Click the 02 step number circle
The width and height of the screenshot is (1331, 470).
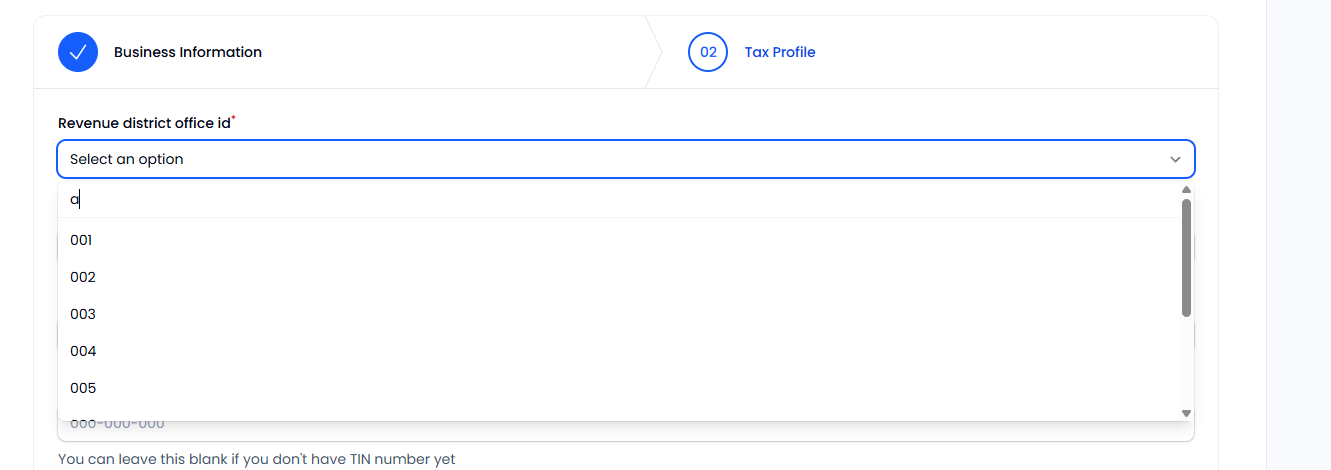point(708,52)
